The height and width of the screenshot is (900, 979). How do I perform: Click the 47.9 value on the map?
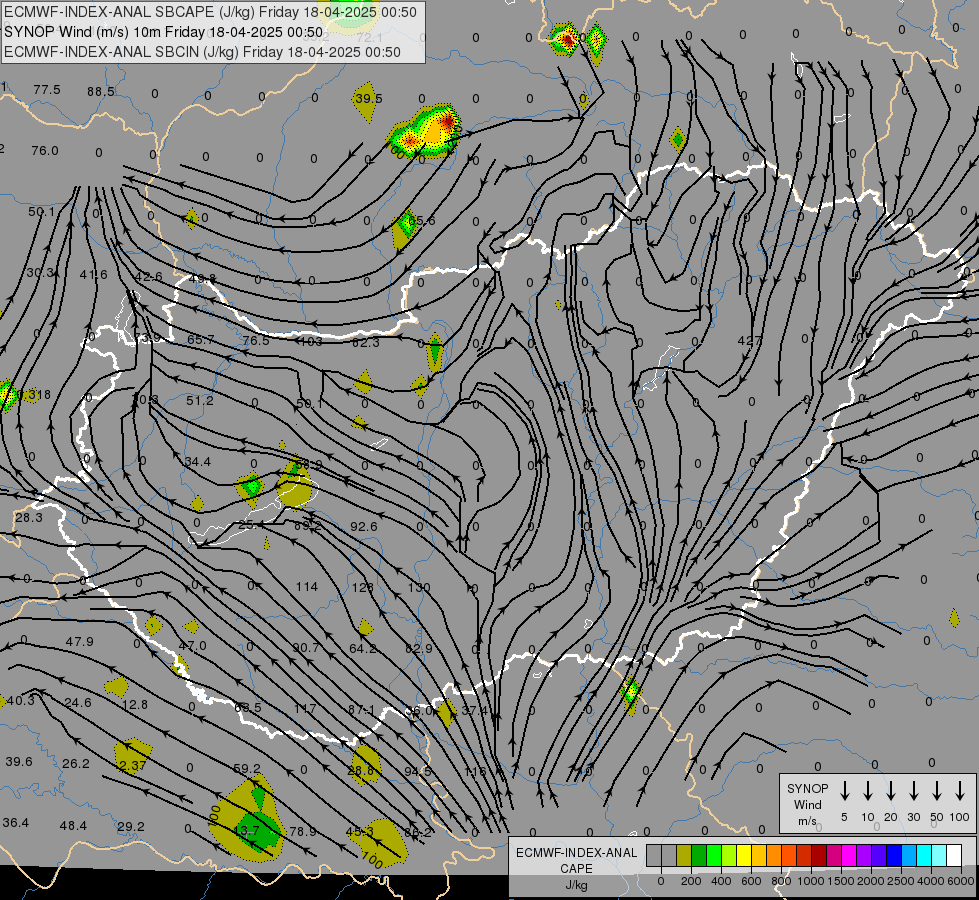coord(79,641)
